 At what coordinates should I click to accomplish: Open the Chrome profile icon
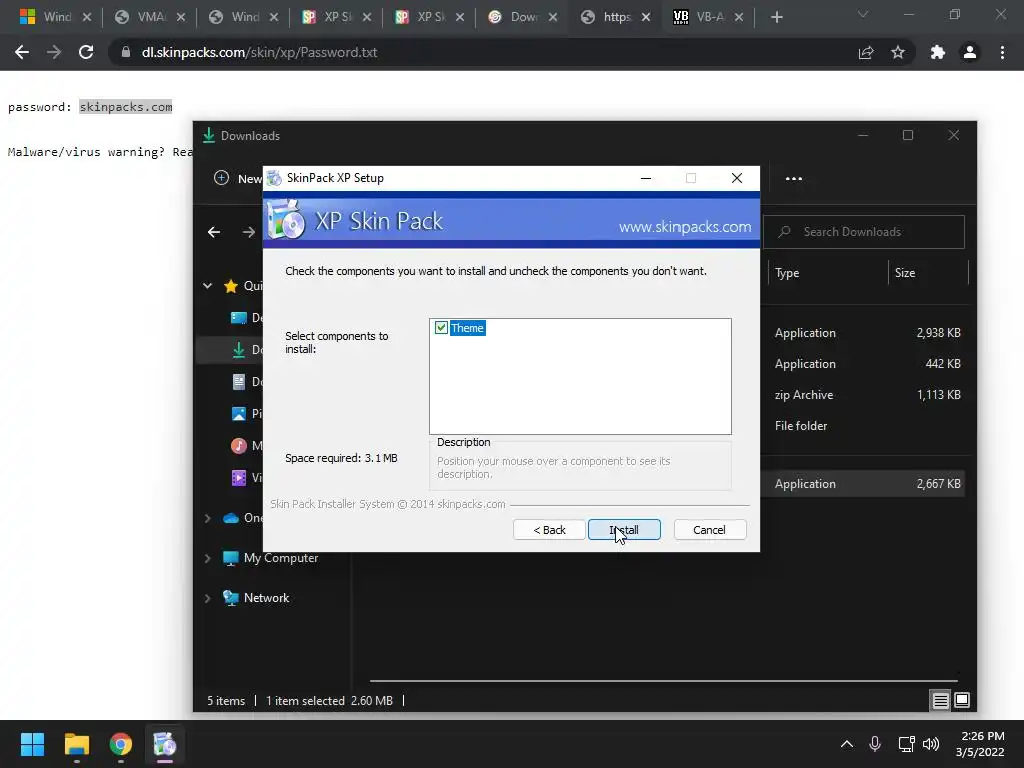tap(970, 52)
